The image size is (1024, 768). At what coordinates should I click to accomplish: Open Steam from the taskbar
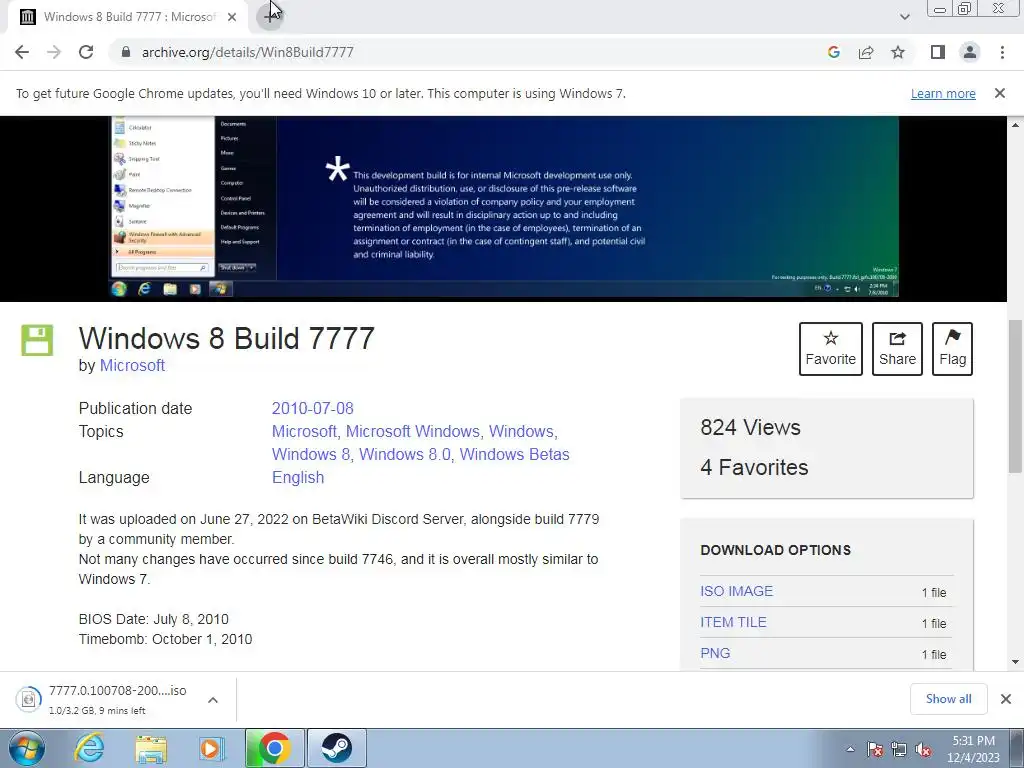click(x=336, y=748)
